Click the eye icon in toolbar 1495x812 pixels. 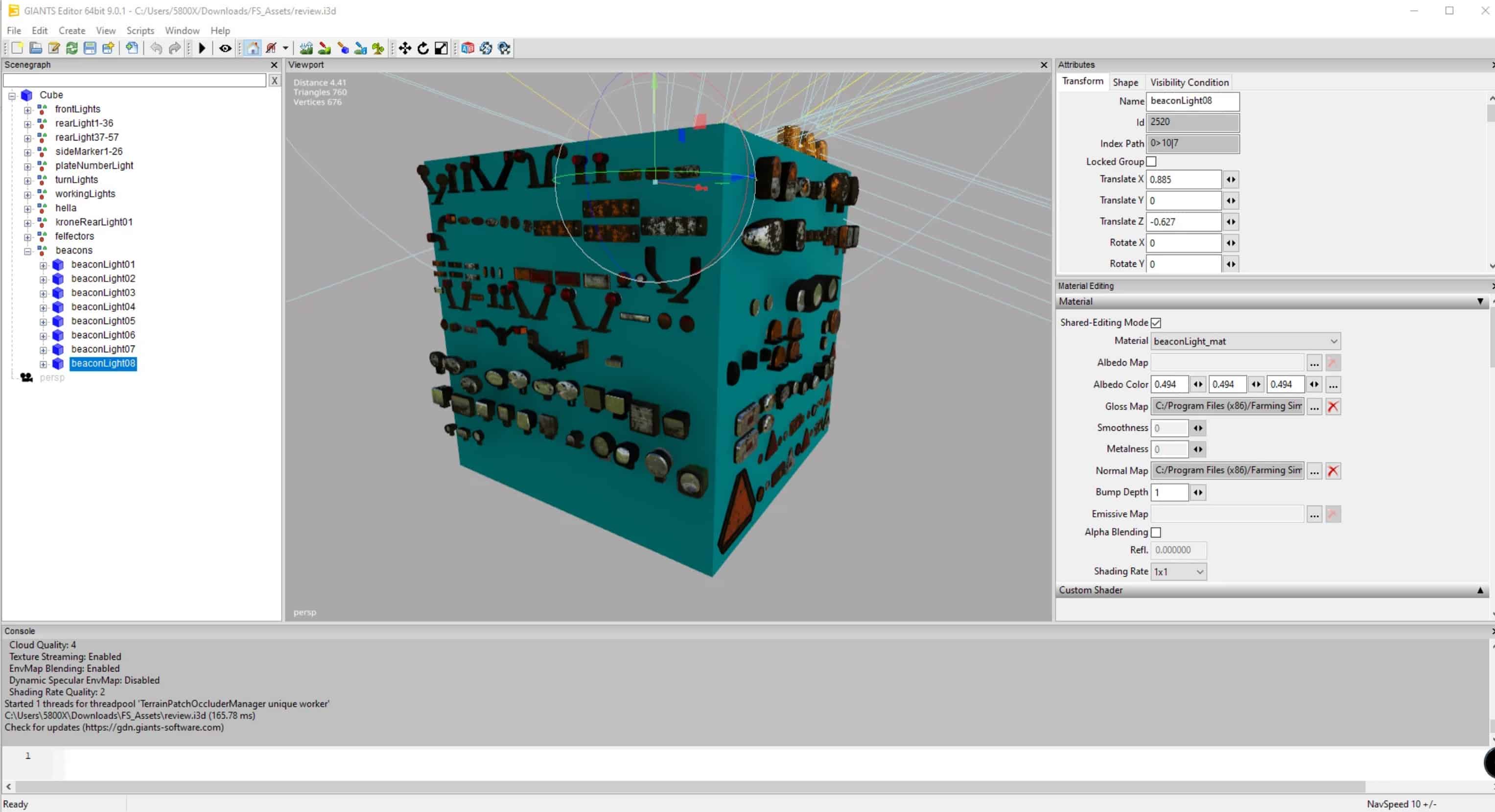click(225, 48)
